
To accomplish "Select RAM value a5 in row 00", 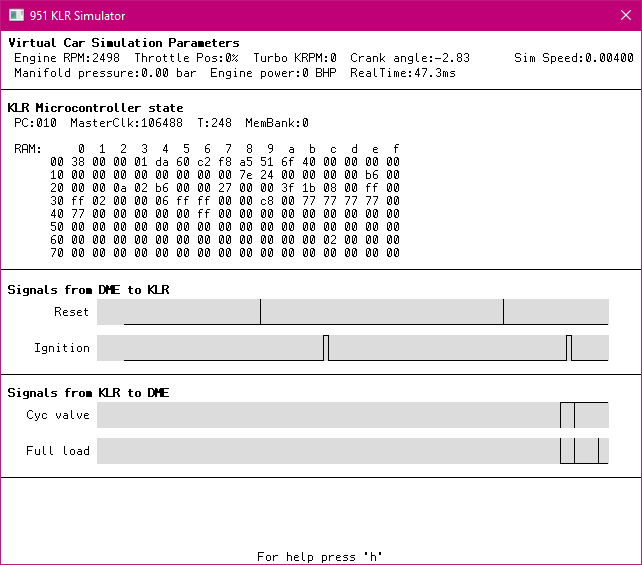I will click(x=246, y=162).
